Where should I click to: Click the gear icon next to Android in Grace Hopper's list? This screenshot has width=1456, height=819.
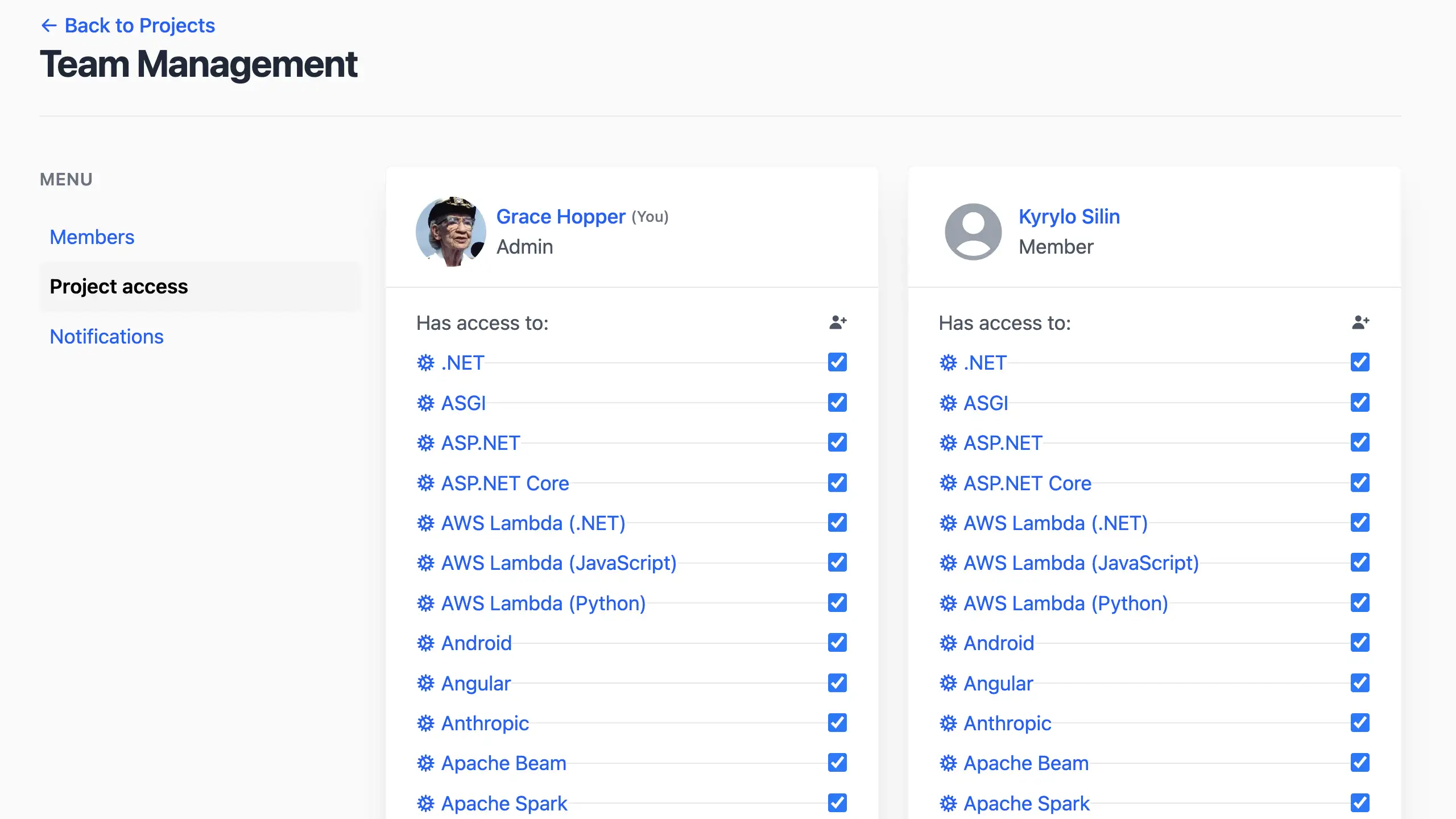pos(425,643)
